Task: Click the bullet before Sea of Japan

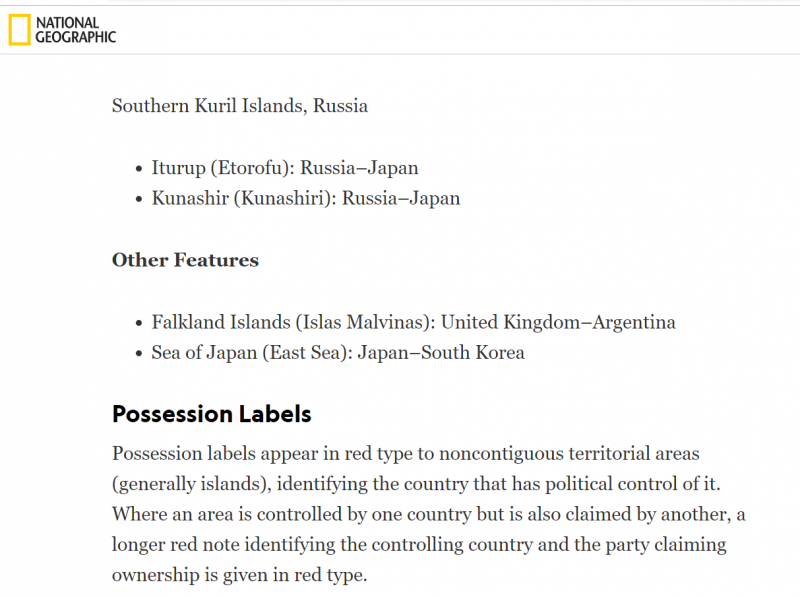Action: click(139, 354)
